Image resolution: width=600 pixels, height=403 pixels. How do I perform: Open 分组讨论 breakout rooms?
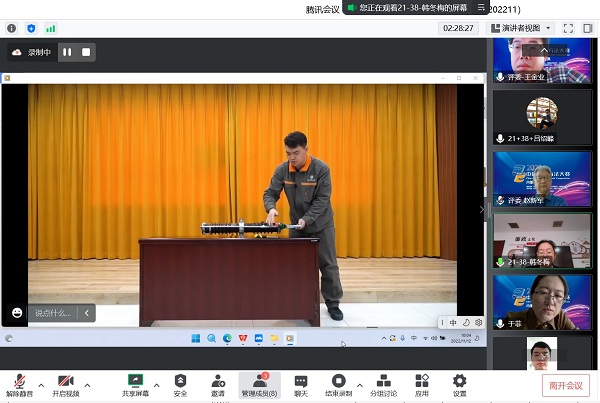(x=381, y=381)
